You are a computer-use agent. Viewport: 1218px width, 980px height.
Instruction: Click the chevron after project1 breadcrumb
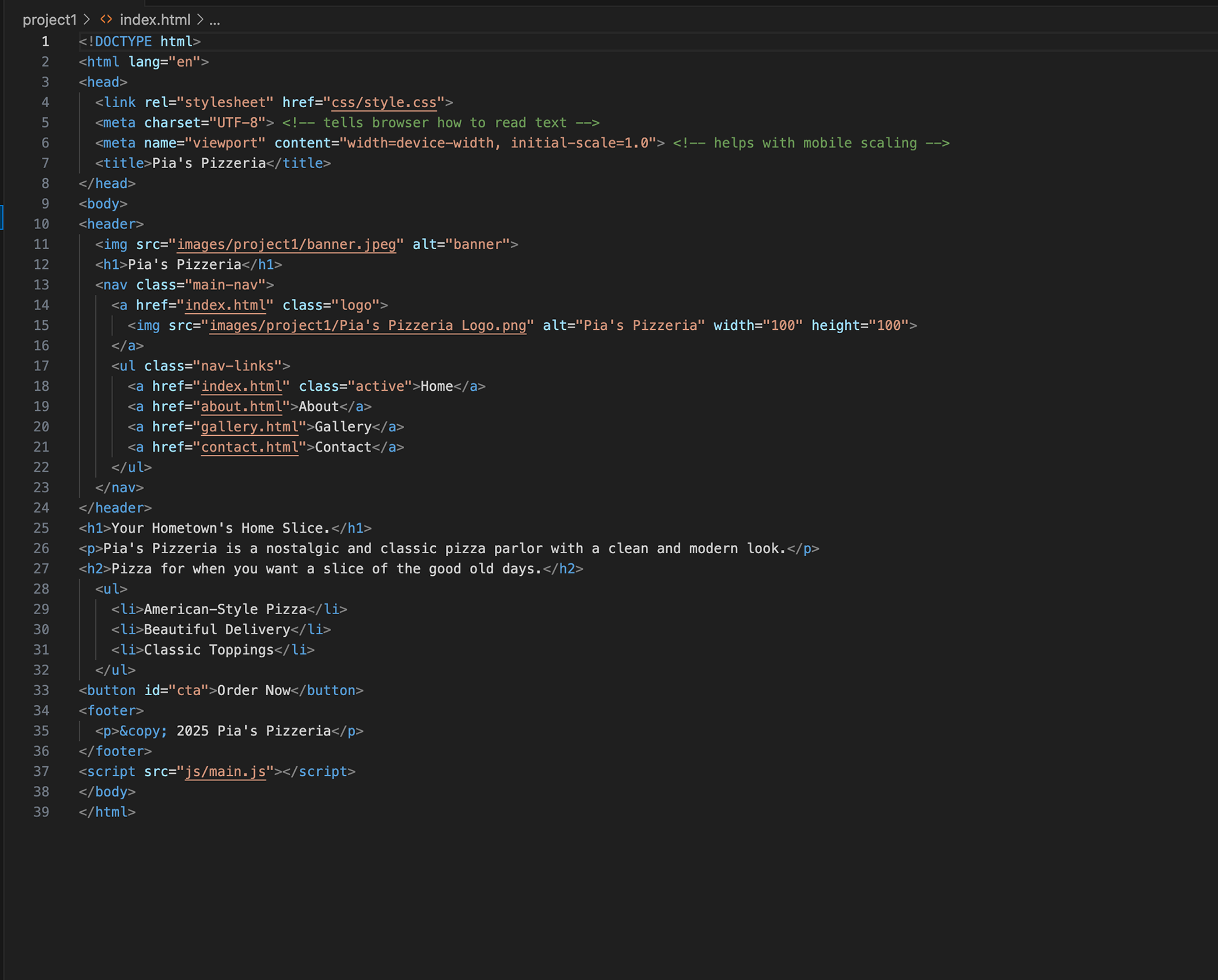(x=87, y=20)
